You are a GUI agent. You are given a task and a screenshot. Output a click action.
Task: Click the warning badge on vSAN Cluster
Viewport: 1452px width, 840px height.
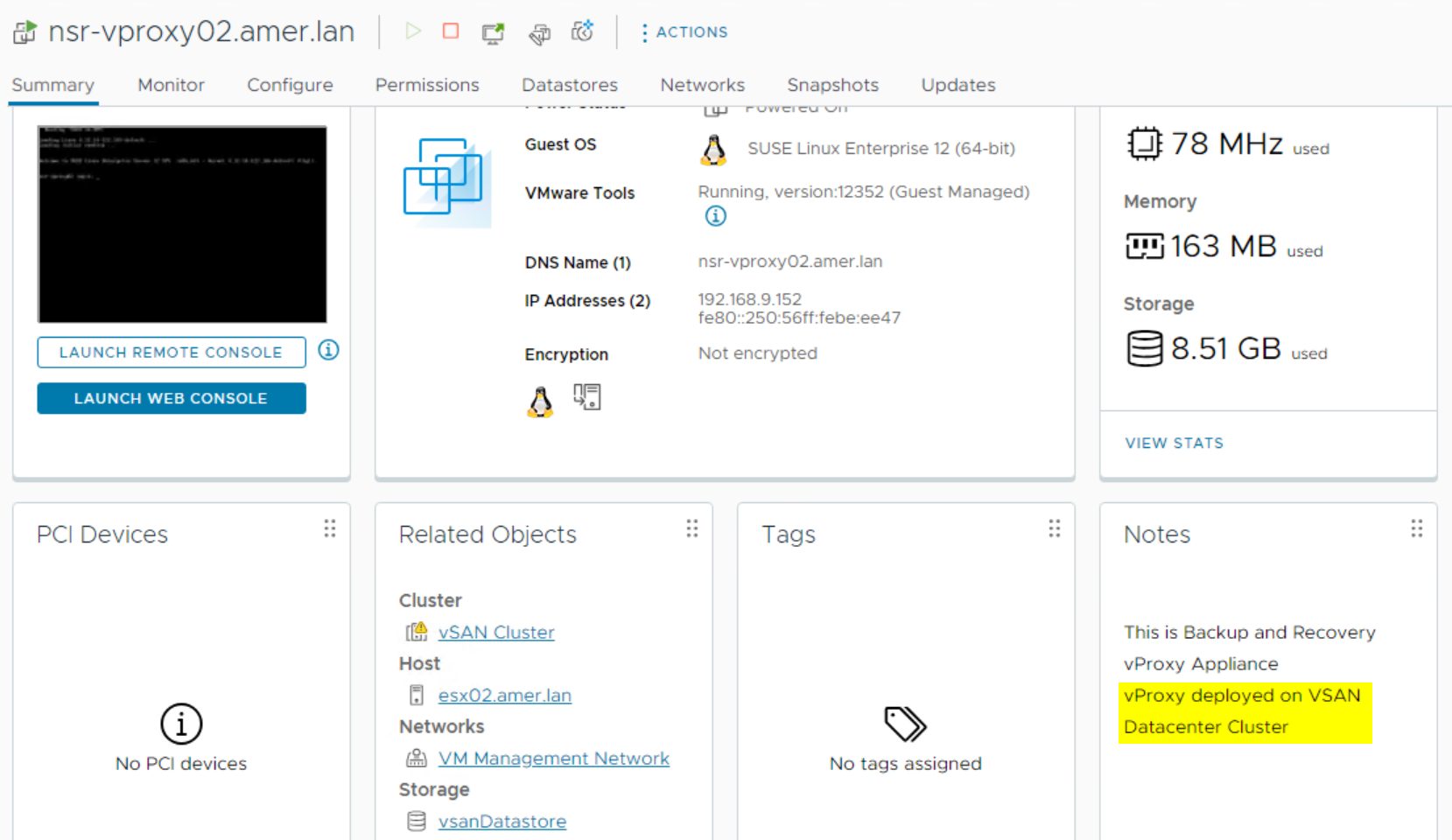(x=419, y=627)
